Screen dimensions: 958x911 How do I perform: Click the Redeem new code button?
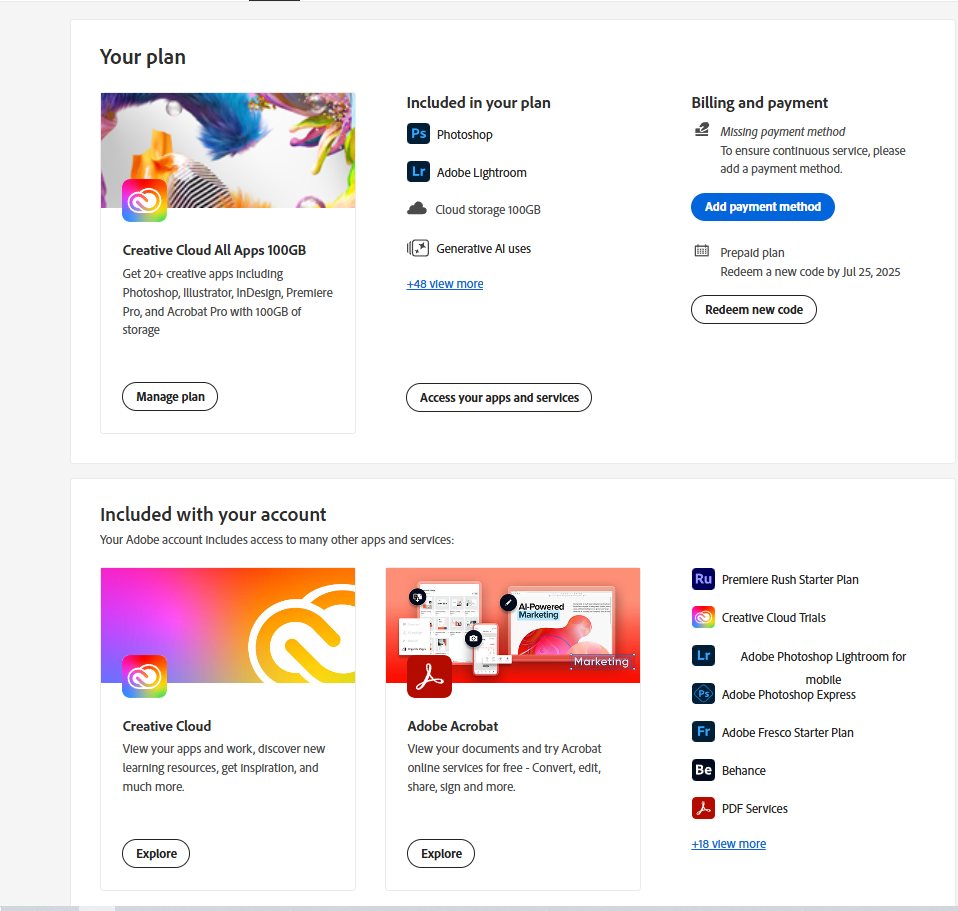pyautogui.click(x=754, y=310)
